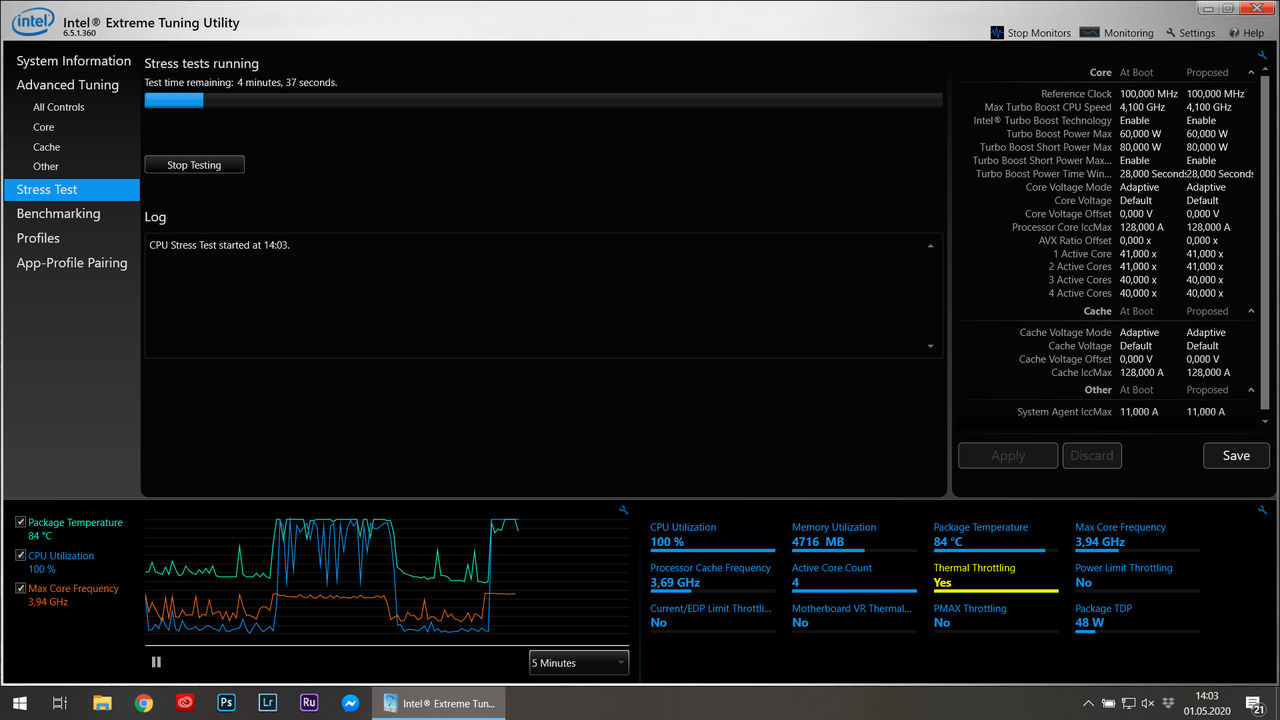Screen dimensions: 1280x720
Task: Open the Other tuning subsection in the sidebar
Action: point(46,166)
